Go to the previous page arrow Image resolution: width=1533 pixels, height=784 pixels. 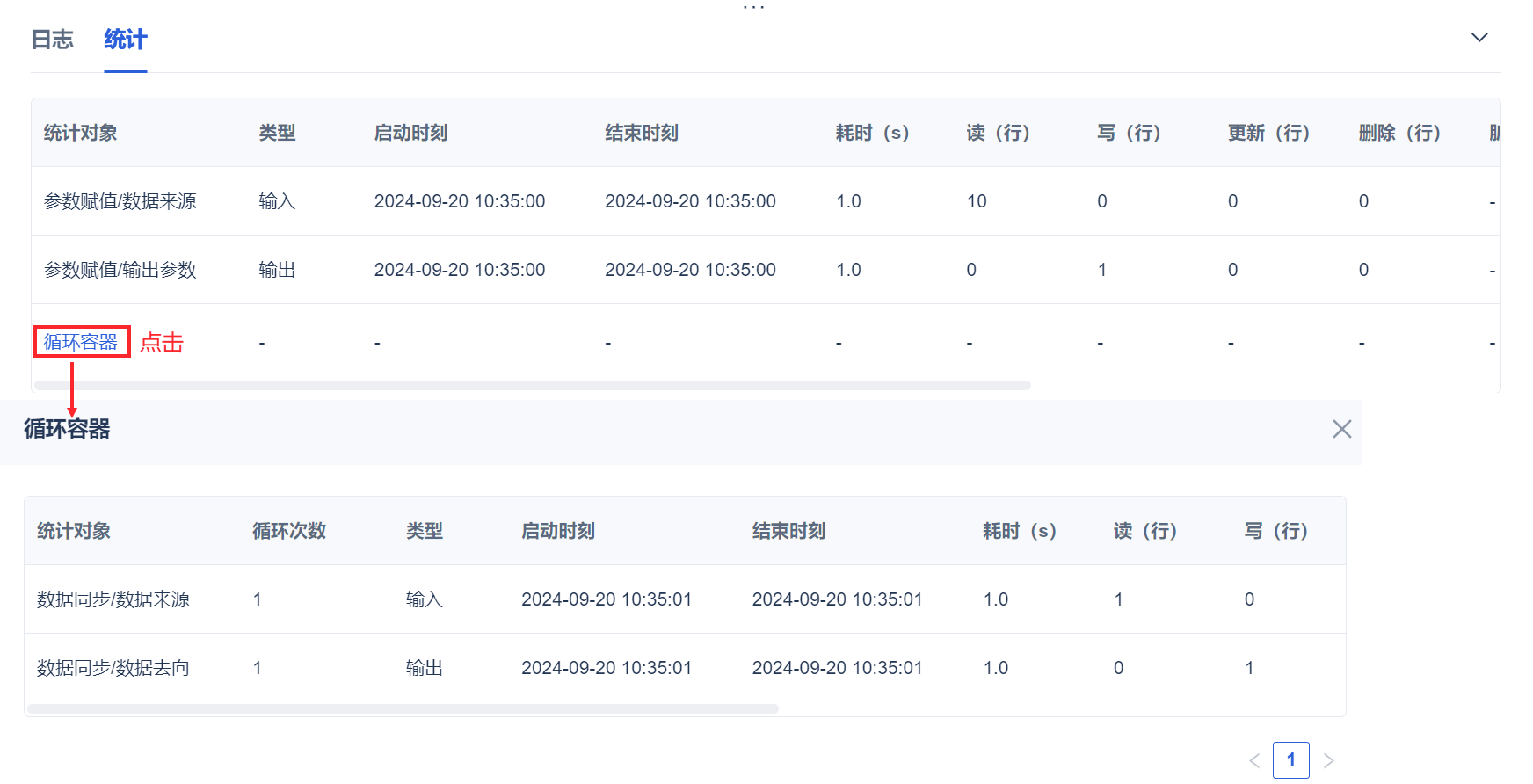(x=1254, y=761)
